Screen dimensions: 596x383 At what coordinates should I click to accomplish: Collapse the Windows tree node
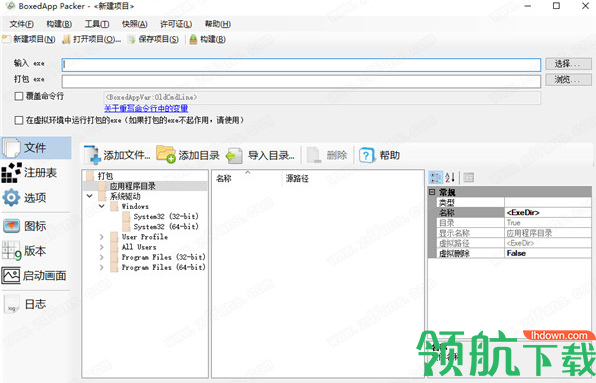point(101,206)
